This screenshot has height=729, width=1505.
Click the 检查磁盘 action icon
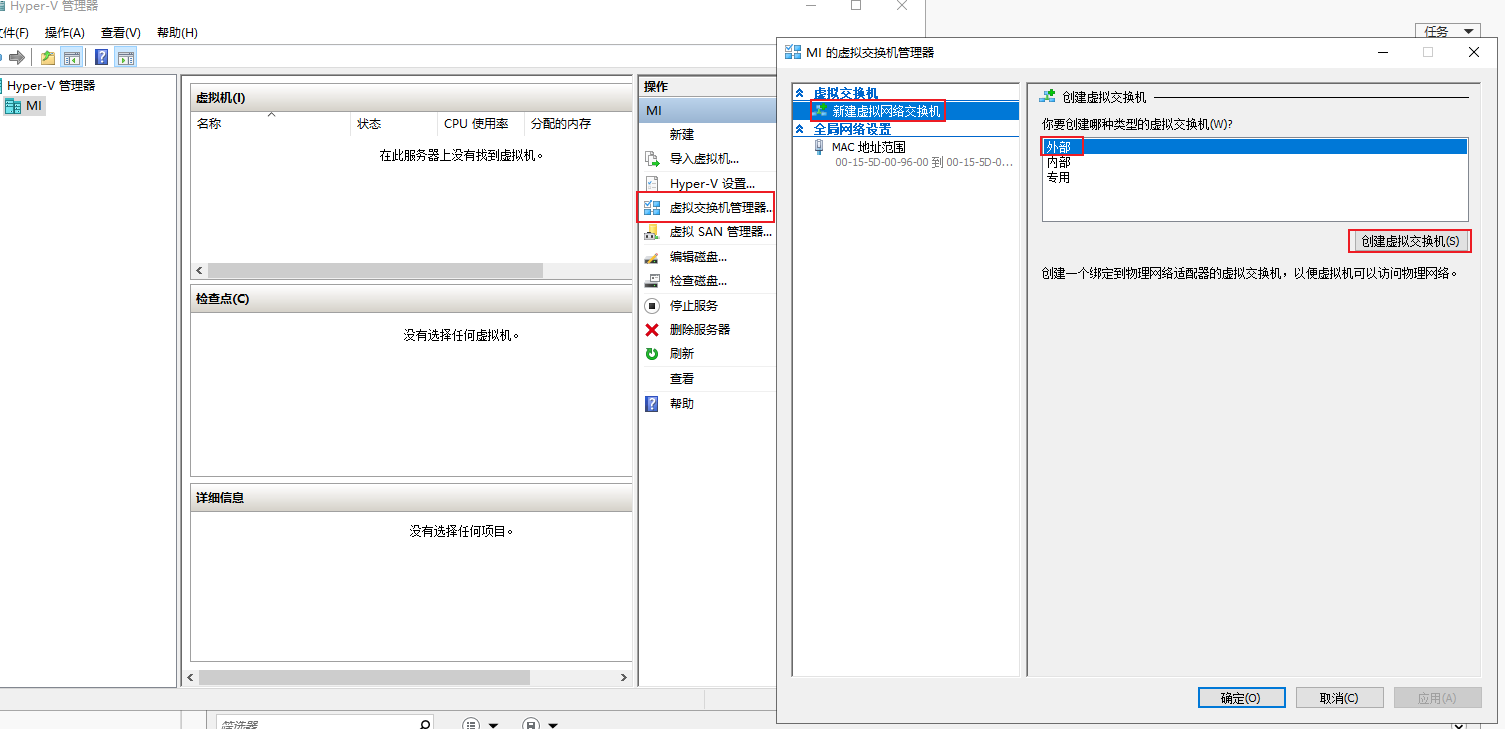click(655, 280)
